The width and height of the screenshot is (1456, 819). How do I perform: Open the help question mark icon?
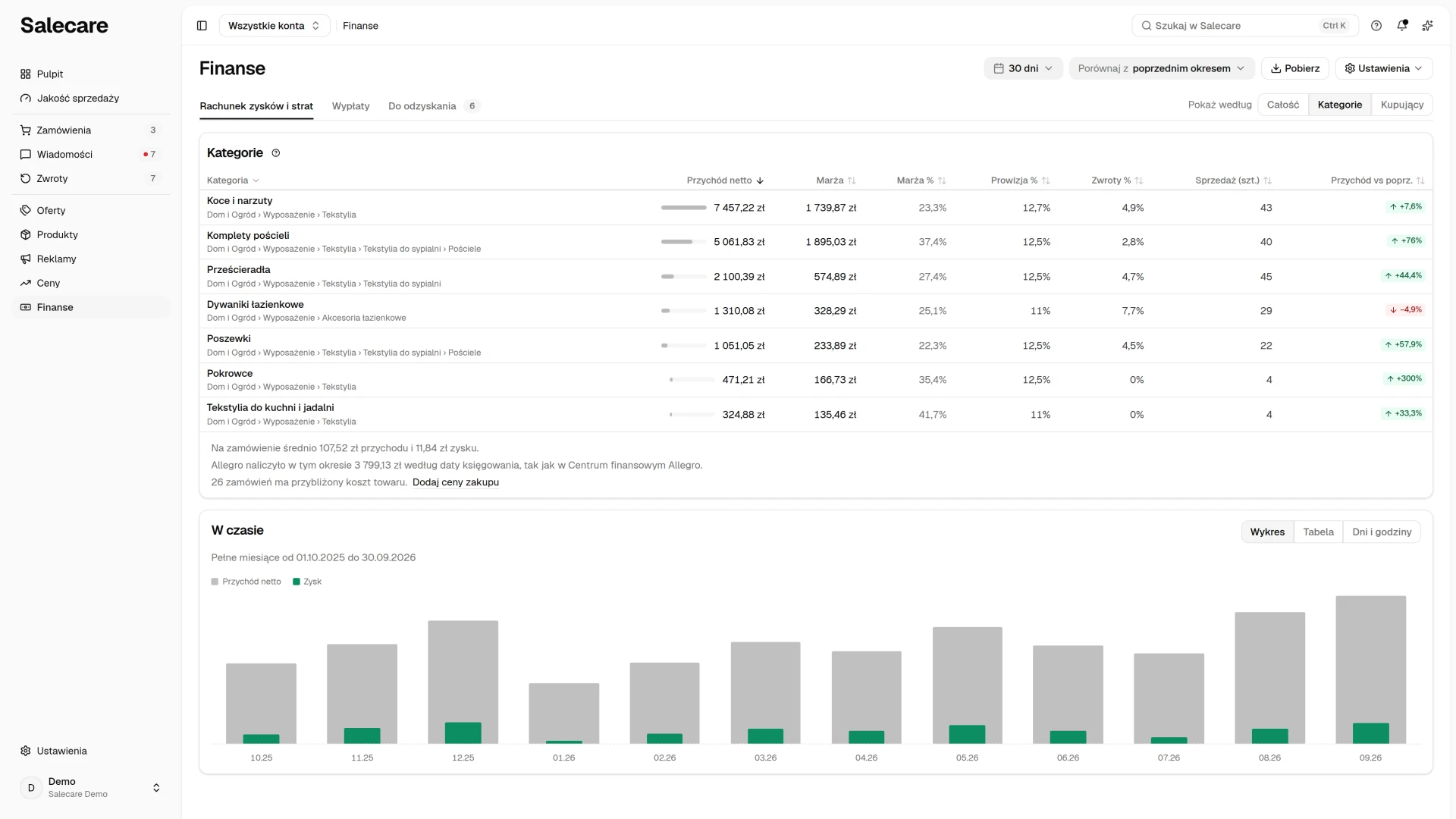1376,26
